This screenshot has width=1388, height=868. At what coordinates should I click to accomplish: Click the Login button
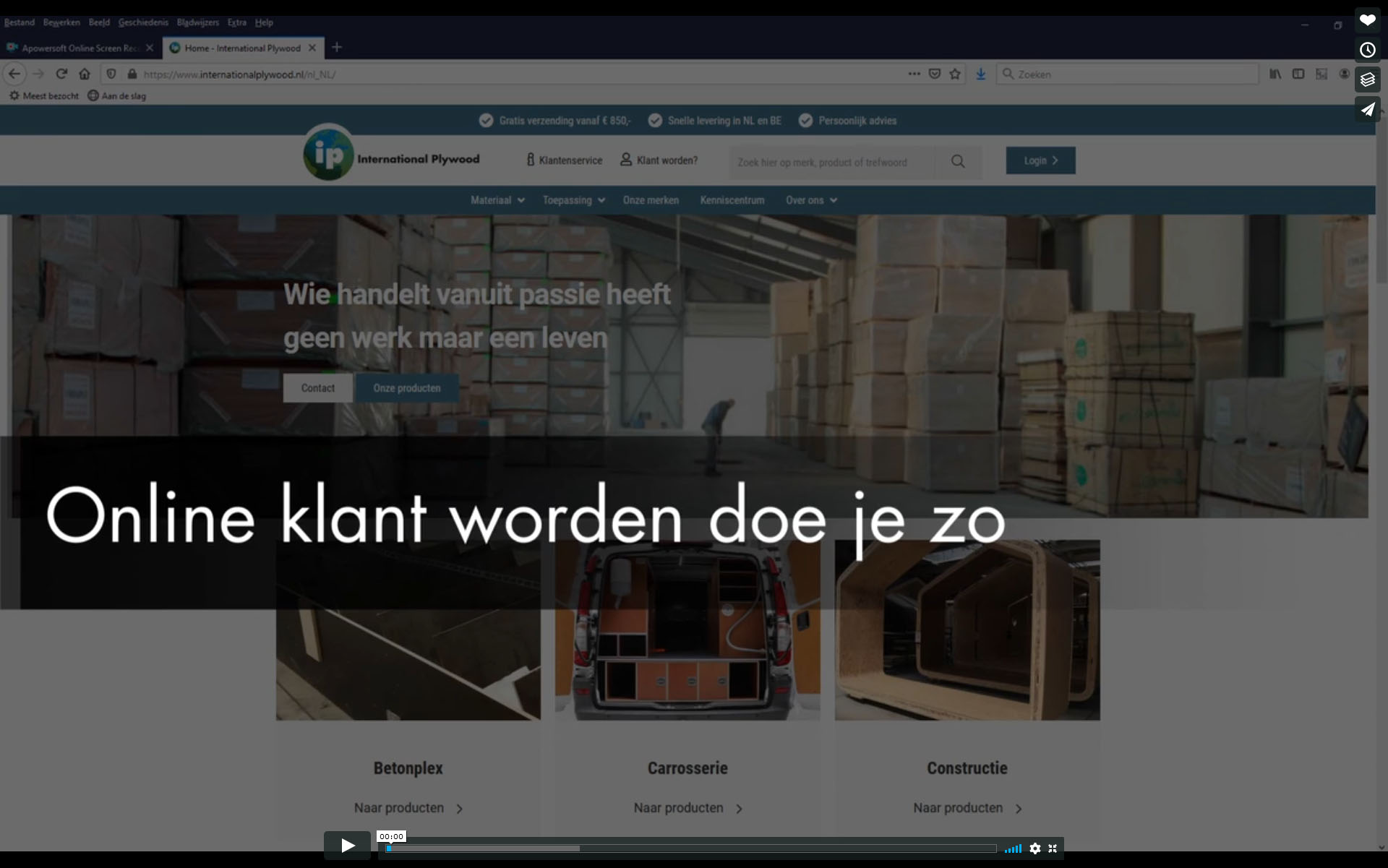coord(1040,160)
